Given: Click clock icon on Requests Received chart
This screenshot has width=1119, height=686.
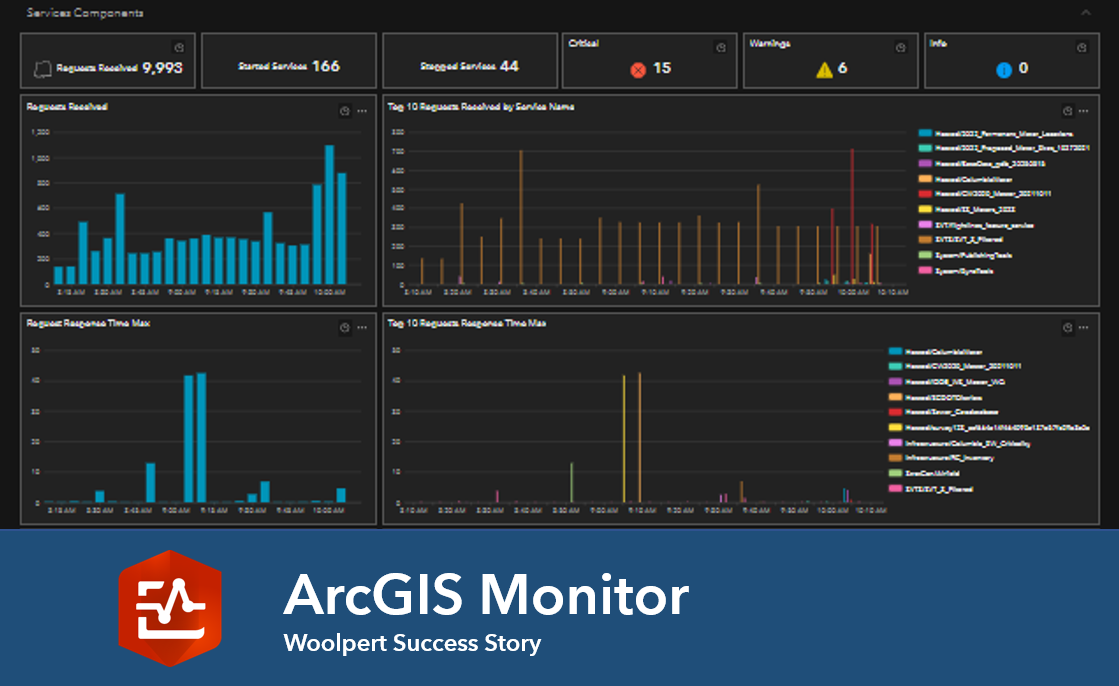Looking at the screenshot, I should (345, 111).
